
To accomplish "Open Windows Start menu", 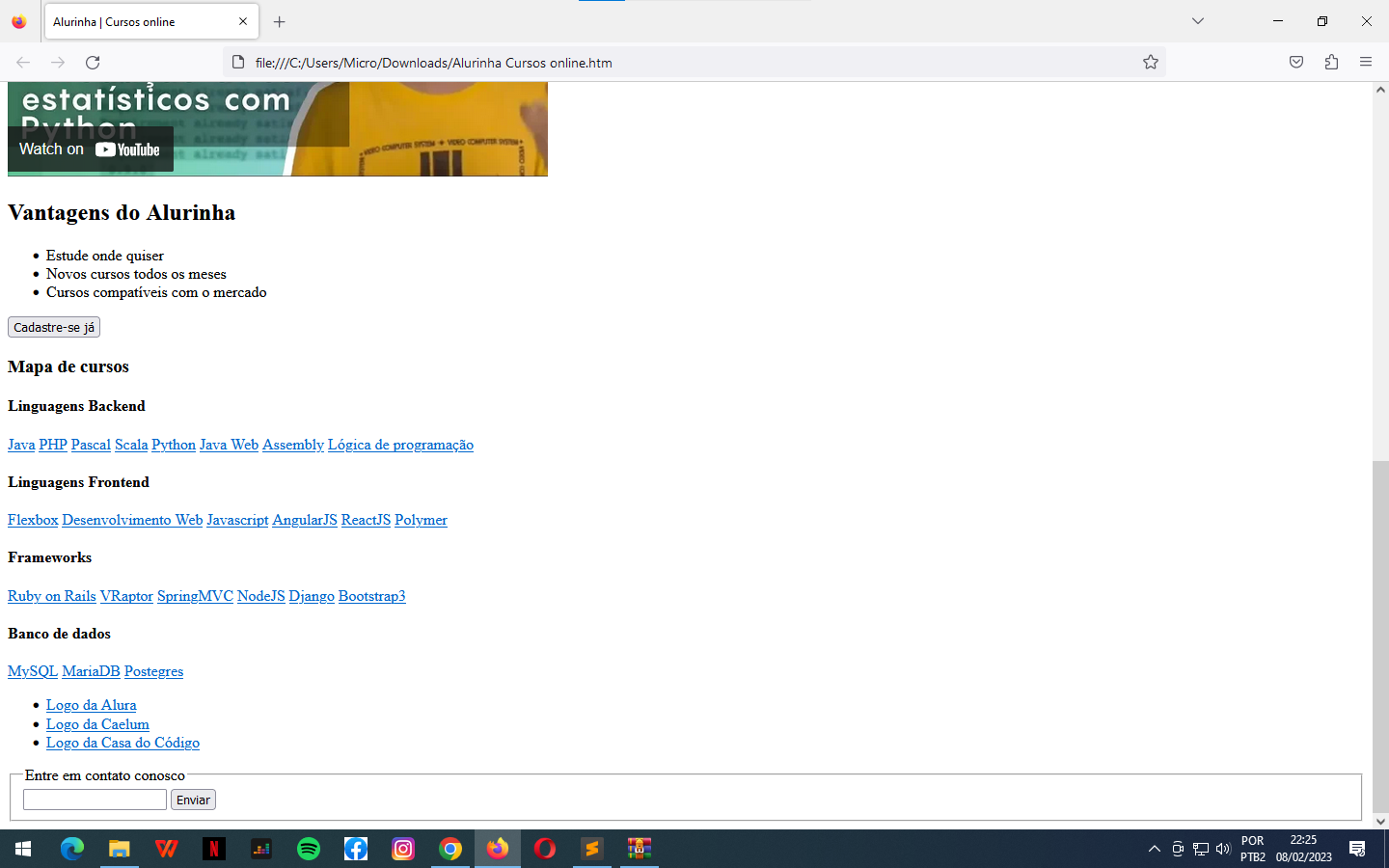I will point(23,849).
